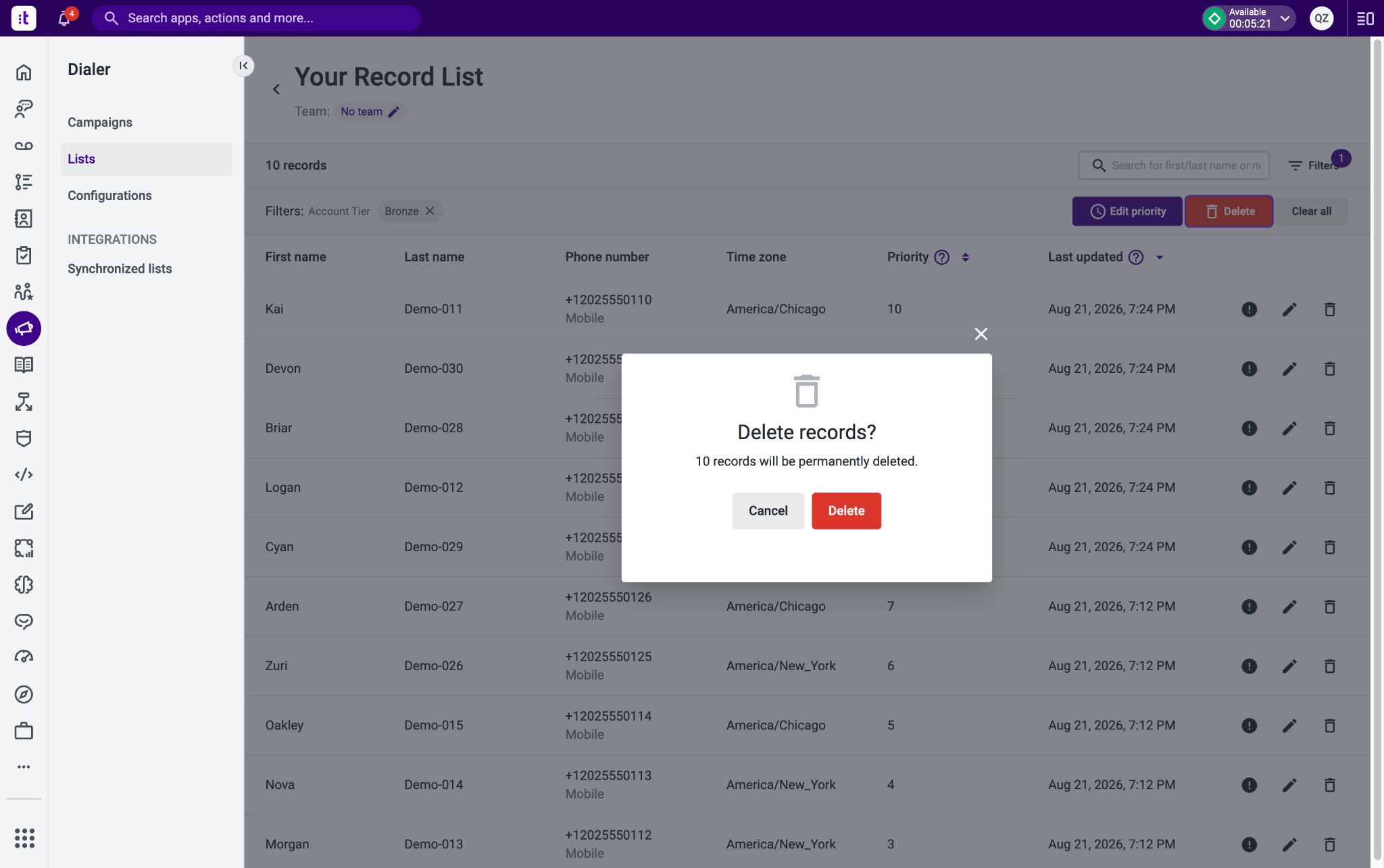Delete Kai's record with trash icon
1384x868 pixels.
1329,309
